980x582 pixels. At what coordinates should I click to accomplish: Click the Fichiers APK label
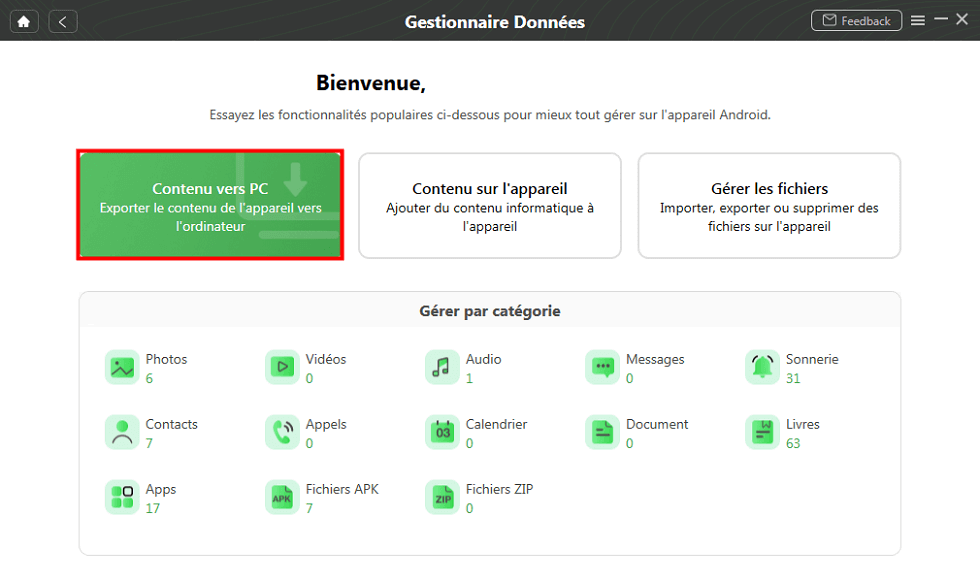[x=342, y=489]
